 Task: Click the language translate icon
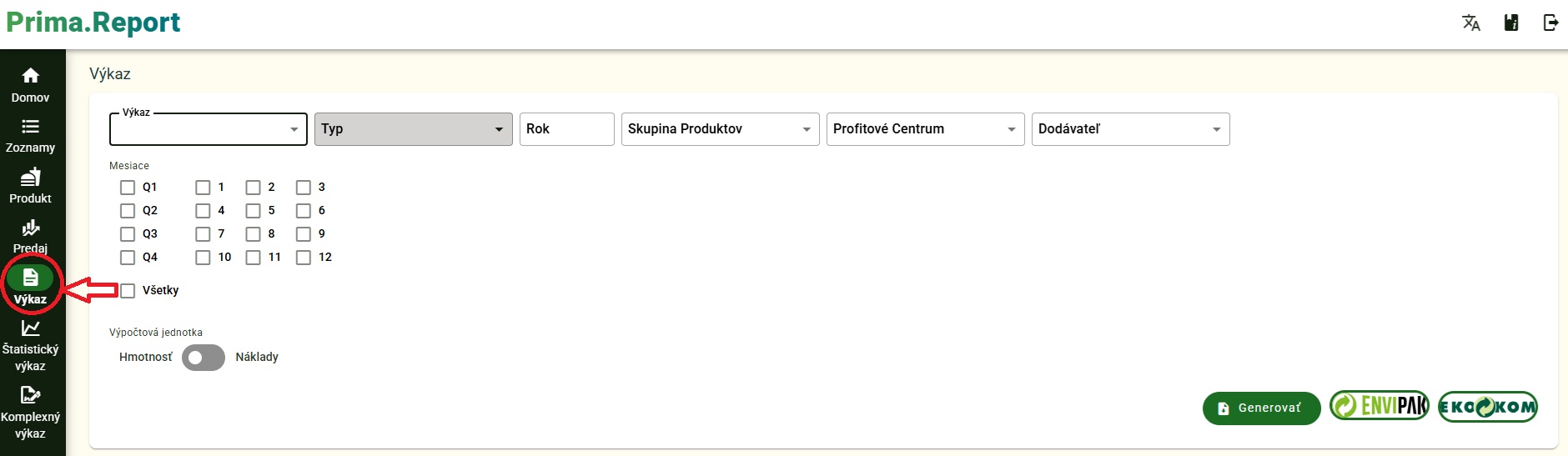click(x=1471, y=23)
